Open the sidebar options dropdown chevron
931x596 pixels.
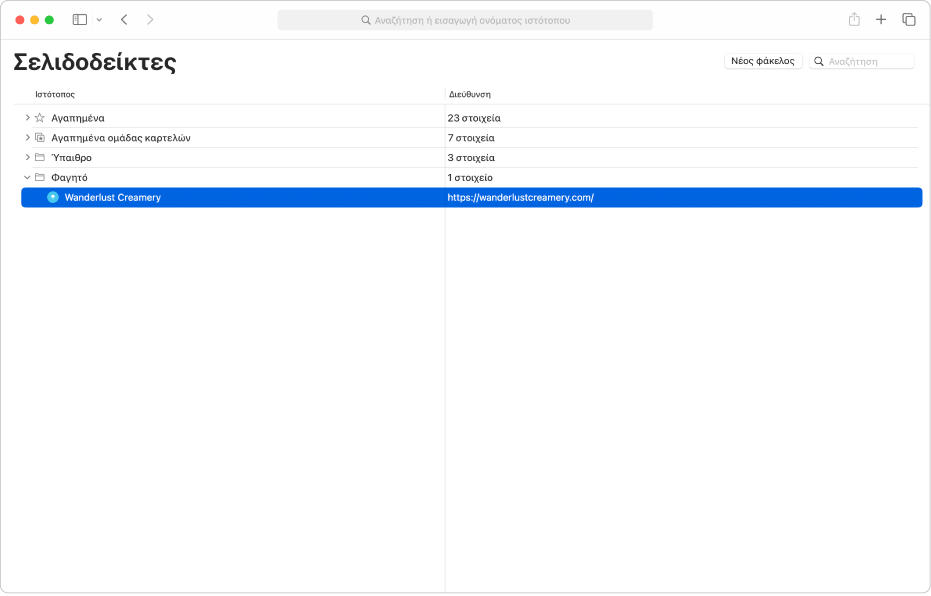pyautogui.click(x=99, y=20)
